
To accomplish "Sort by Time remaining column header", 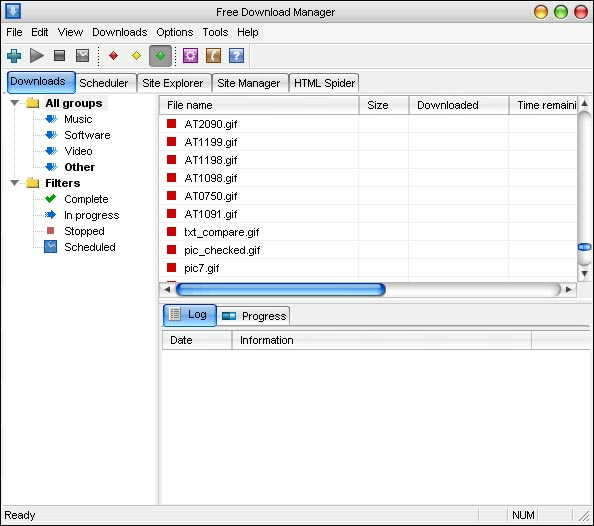I will point(543,105).
